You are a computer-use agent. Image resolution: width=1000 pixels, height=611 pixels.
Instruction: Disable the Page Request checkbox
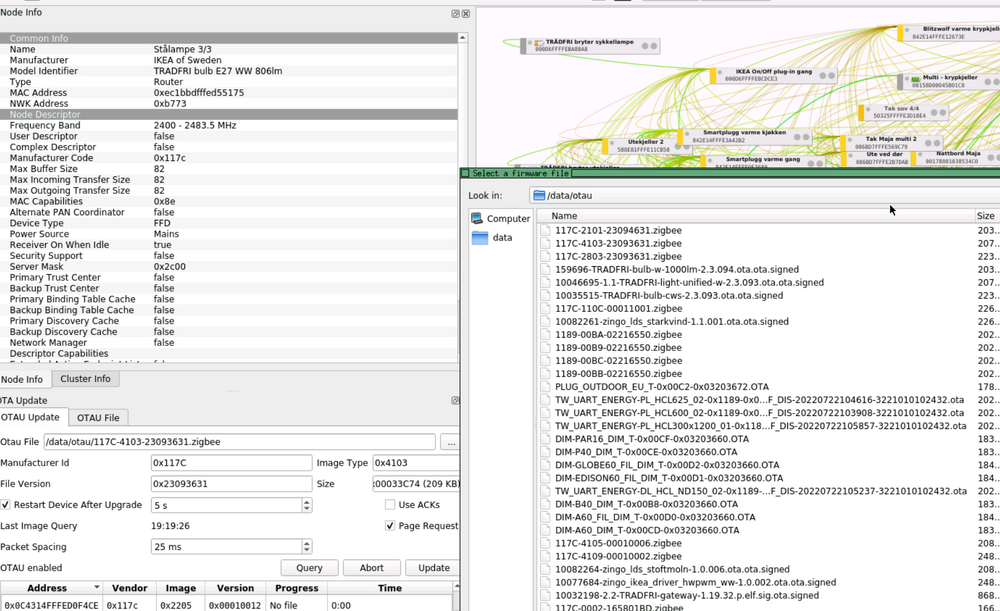[x=390, y=526]
